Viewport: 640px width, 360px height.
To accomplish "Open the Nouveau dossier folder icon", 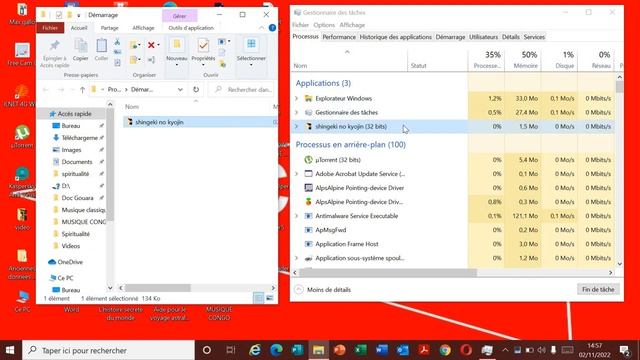I will click(177, 44).
